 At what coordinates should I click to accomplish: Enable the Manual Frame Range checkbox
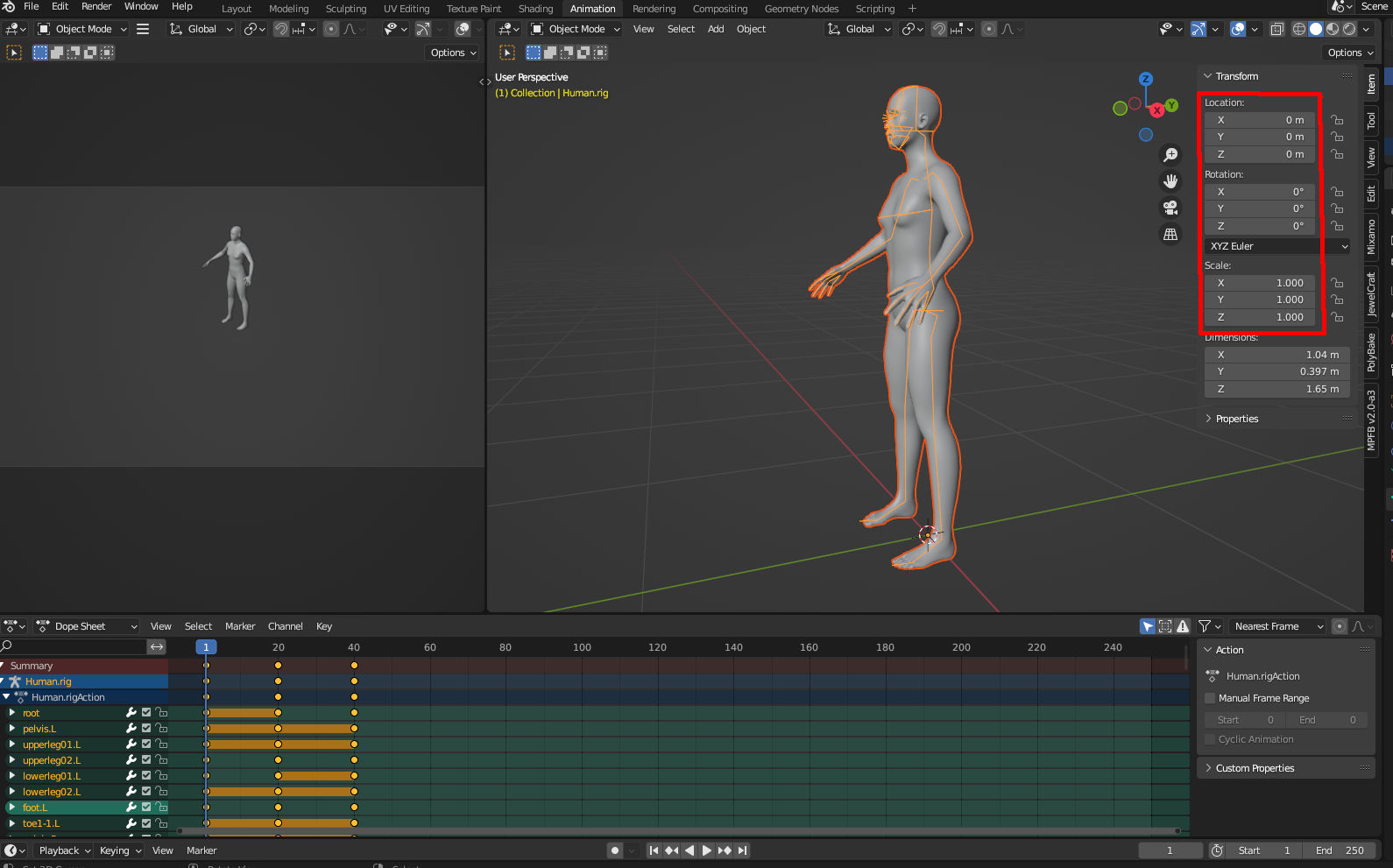click(1211, 698)
